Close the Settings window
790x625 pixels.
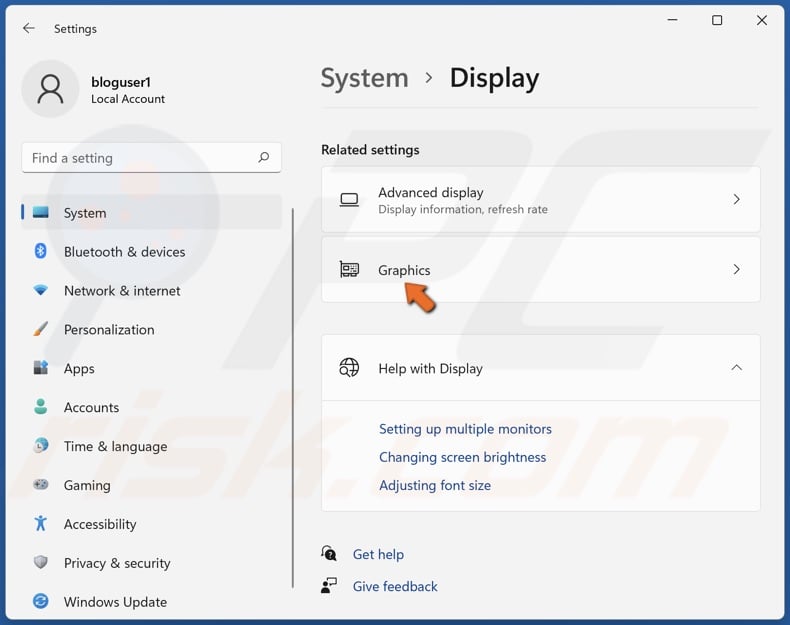coord(762,20)
